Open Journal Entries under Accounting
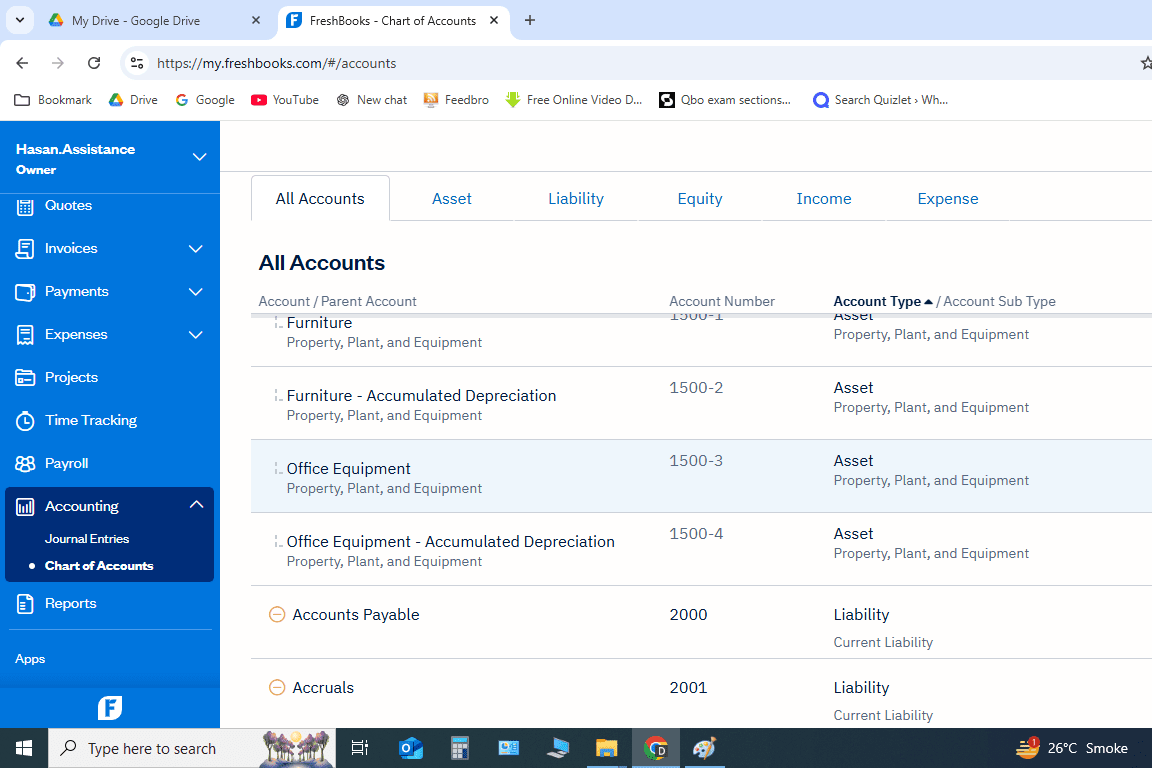The height and width of the screenshot is (768, 1152). [87, 539]
